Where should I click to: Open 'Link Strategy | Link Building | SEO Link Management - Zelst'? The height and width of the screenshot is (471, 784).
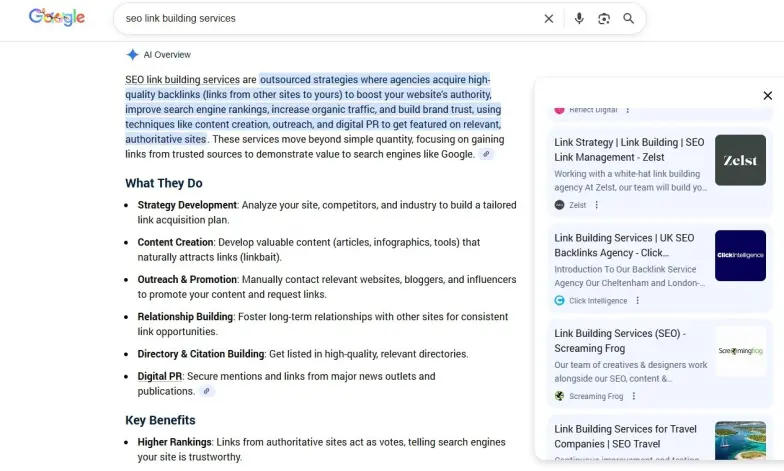click(x=629, y=150)
